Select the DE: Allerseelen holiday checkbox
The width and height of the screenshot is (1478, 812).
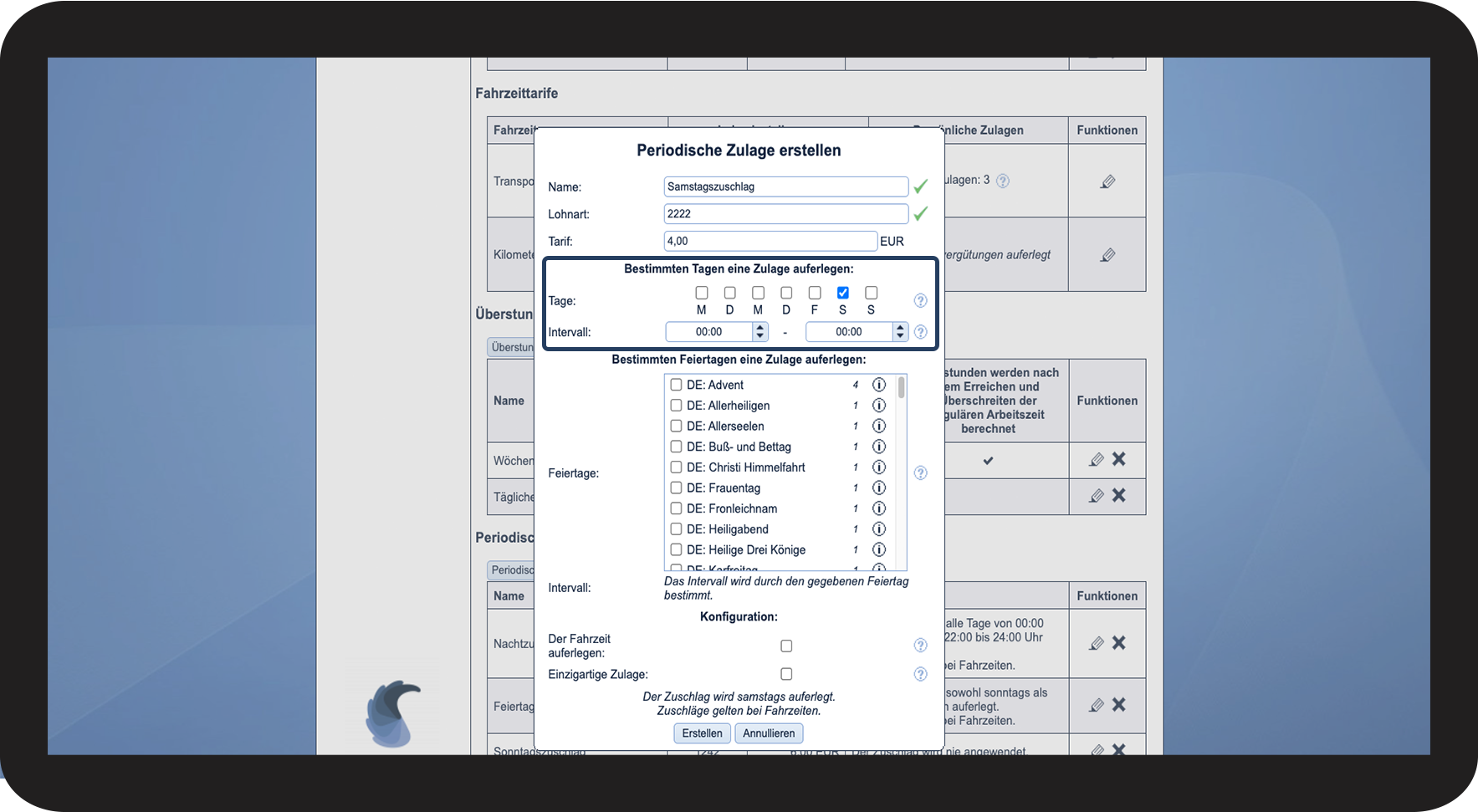pos(676,426)
